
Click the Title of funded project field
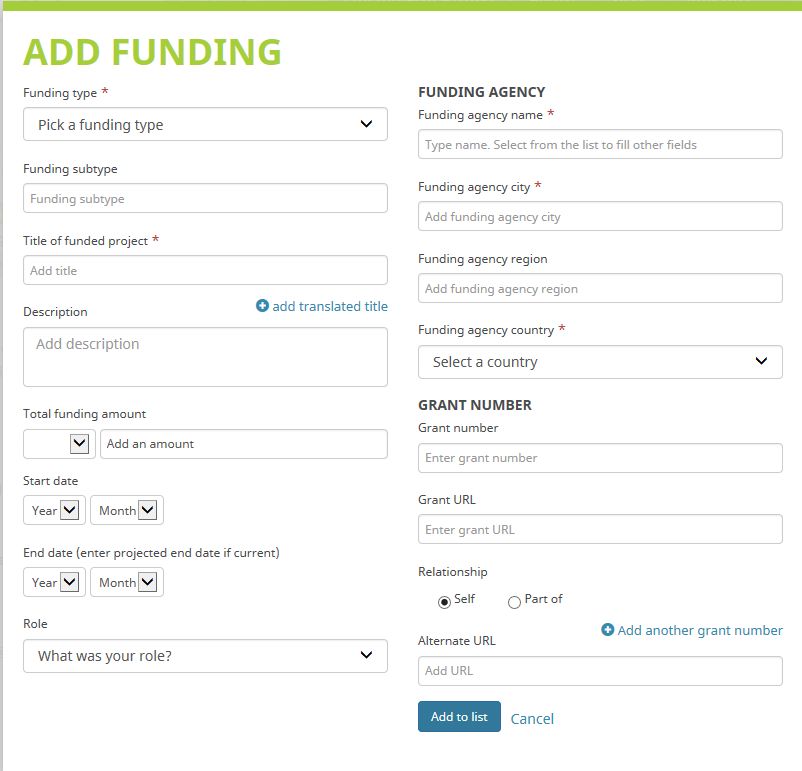click(x=205, y=270)
